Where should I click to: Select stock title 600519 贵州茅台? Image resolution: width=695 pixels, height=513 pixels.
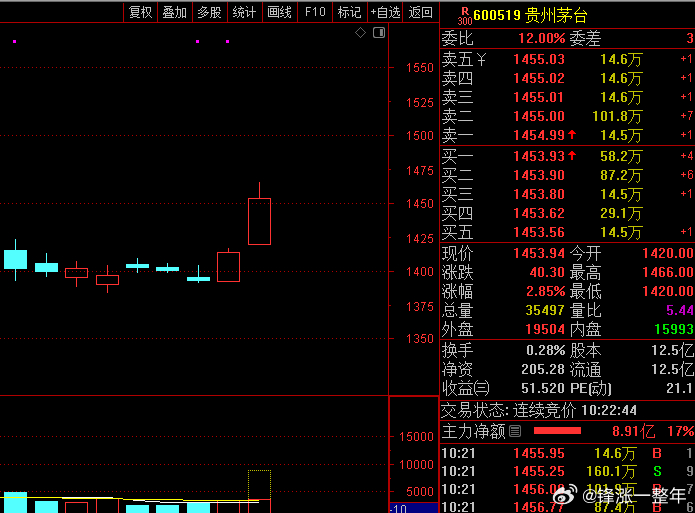tap(530, 16)
